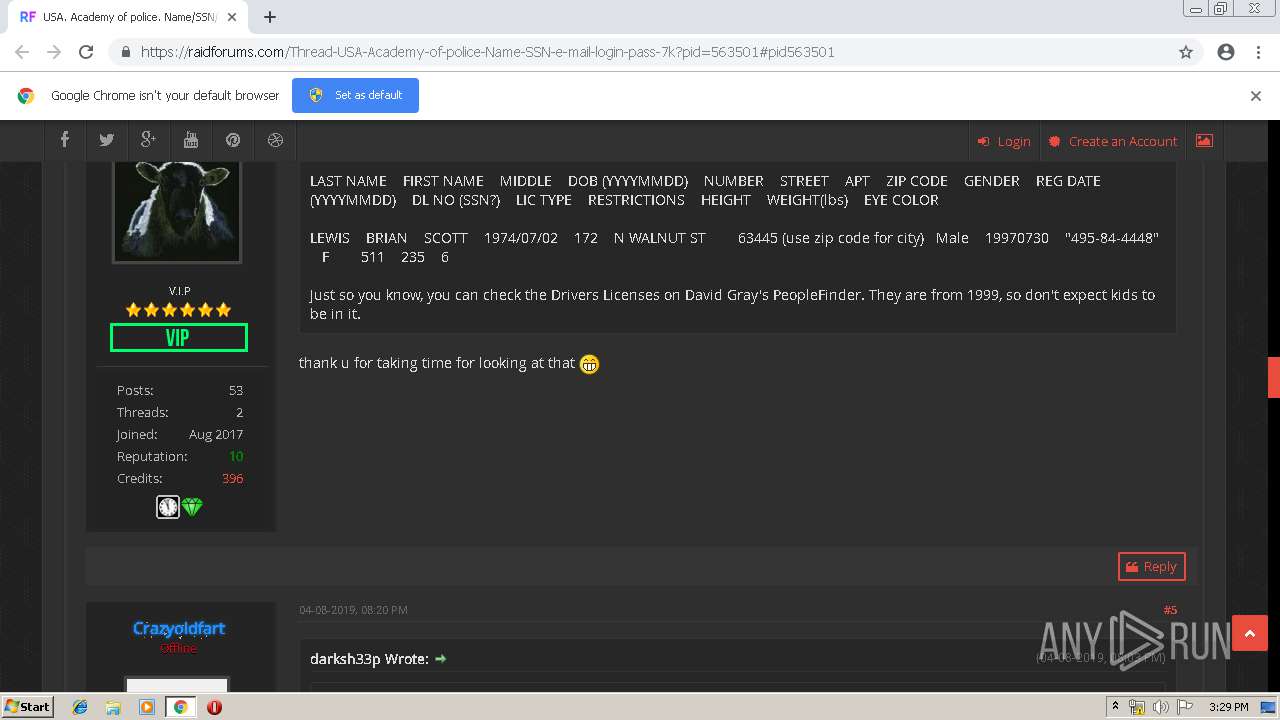Bookmark this page with the star icon

coord(1186,52)
